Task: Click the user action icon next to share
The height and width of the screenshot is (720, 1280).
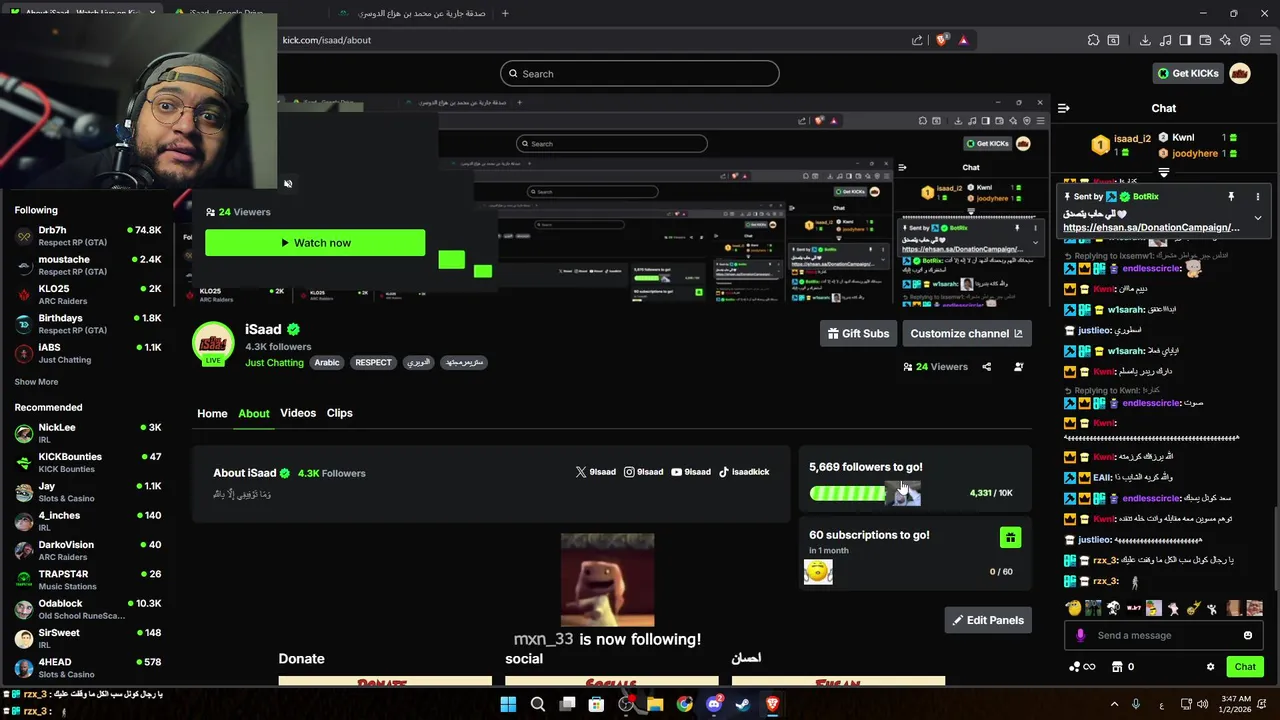Action: point(1019,367)
